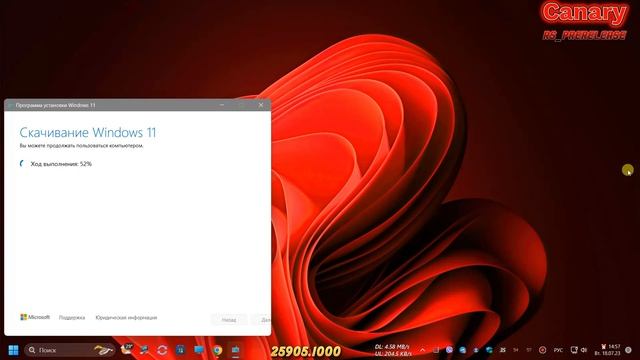640x360 pixels.
Task: Open the blue monitor icon on taskbar
Action: (199, 350)
